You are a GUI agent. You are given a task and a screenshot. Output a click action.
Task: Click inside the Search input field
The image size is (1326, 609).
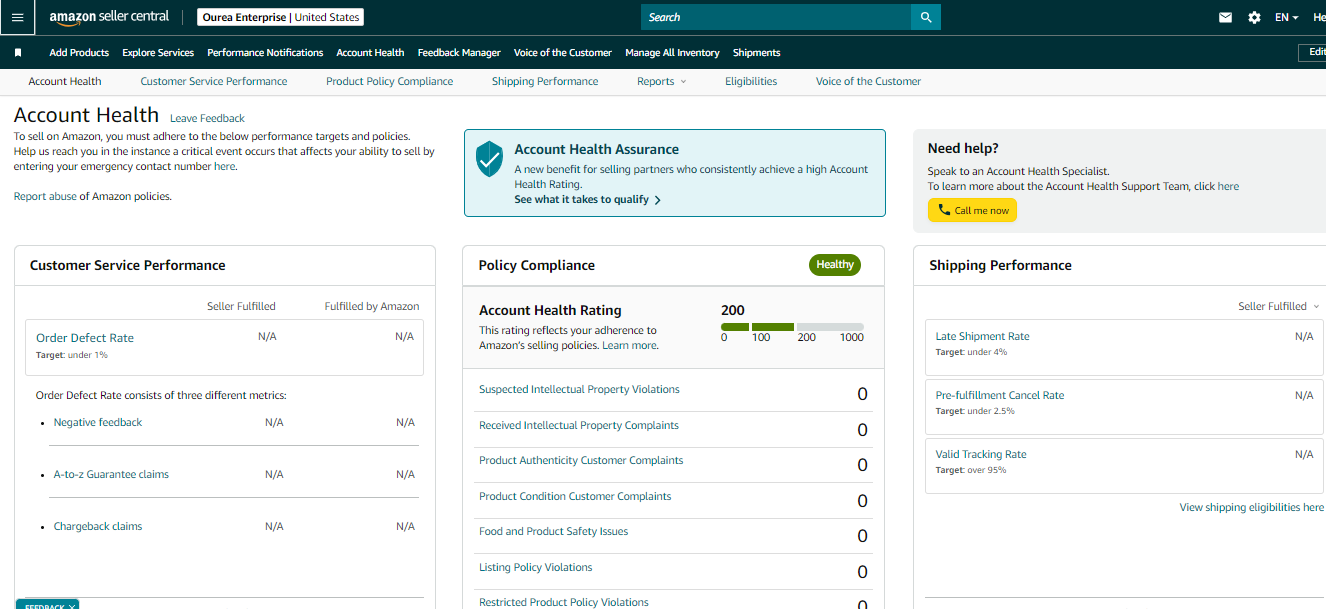[776, 17]
